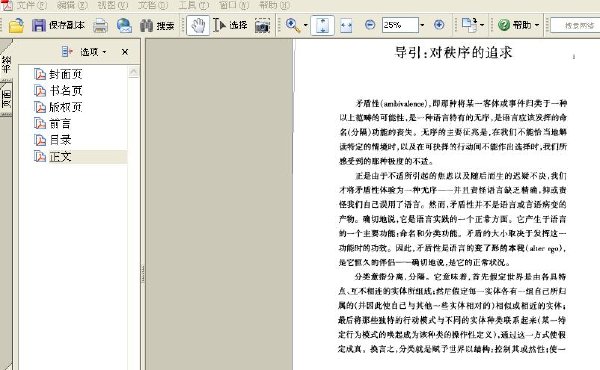Click the Save a Copy floppy icon
Image resolution: width=600 pixels, height=370 pixels.
pos(39,25)
